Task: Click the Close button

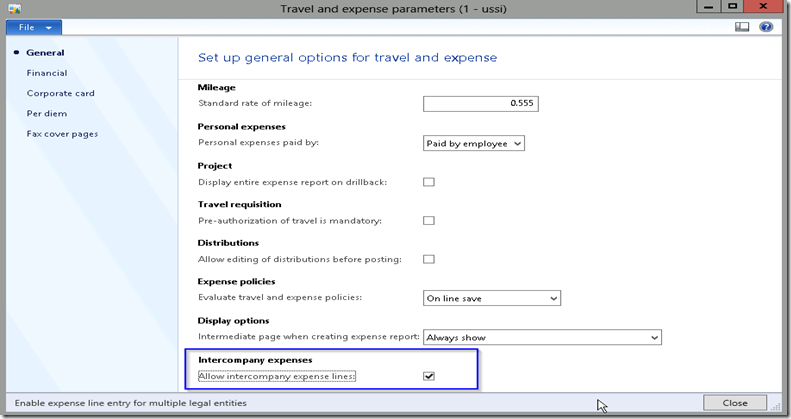Action: click(735, 403)
